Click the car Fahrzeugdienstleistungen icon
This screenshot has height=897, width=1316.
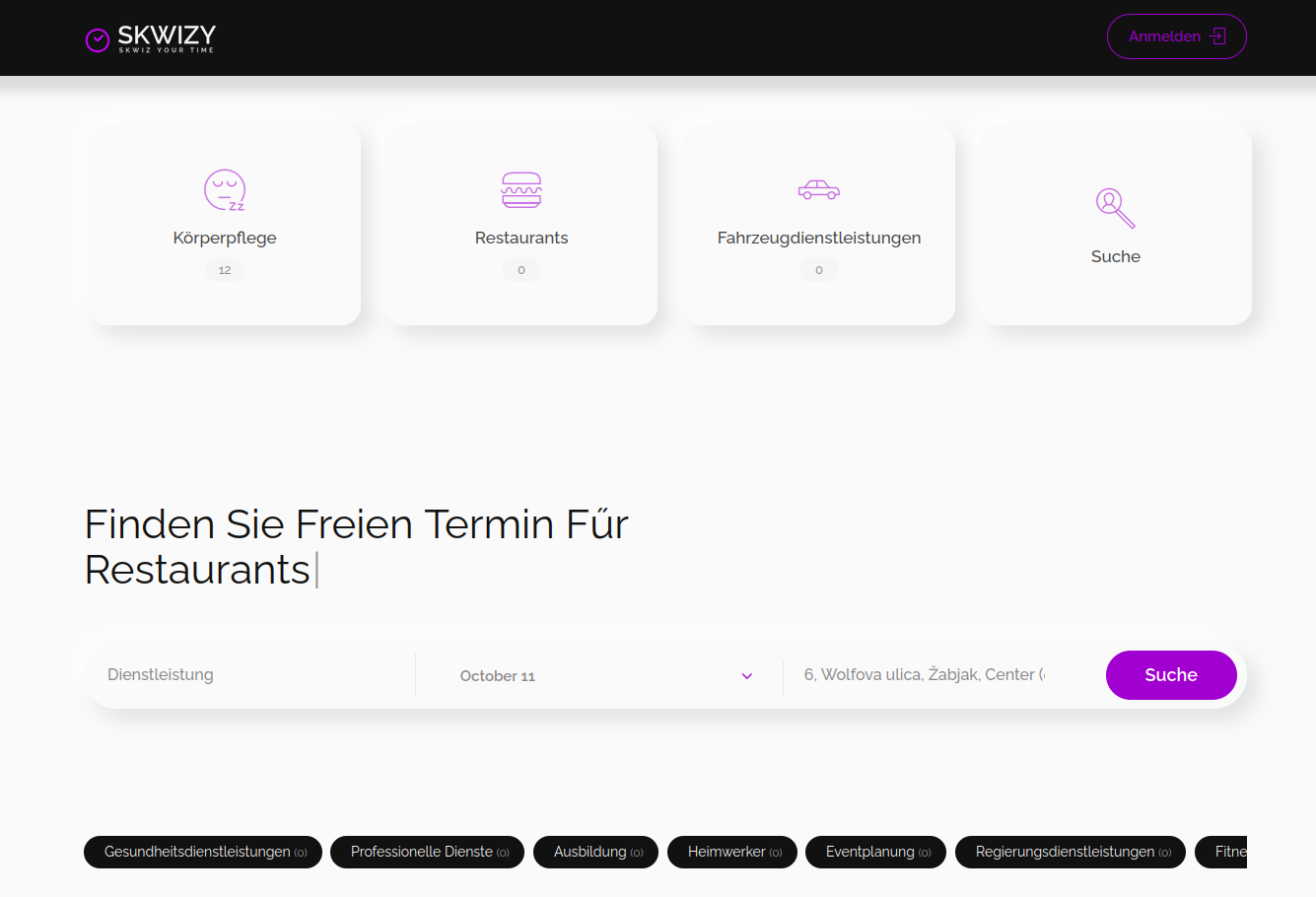[818, 189]
